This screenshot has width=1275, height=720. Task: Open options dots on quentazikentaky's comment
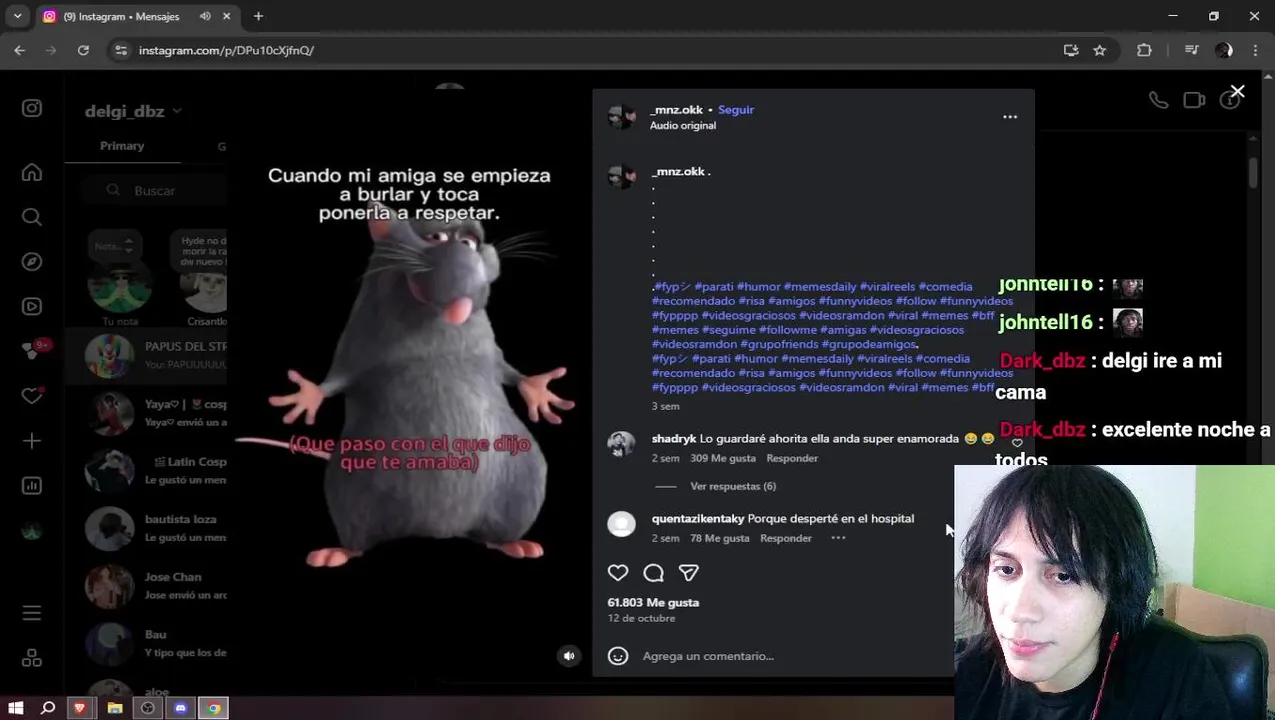click(838, 538)
